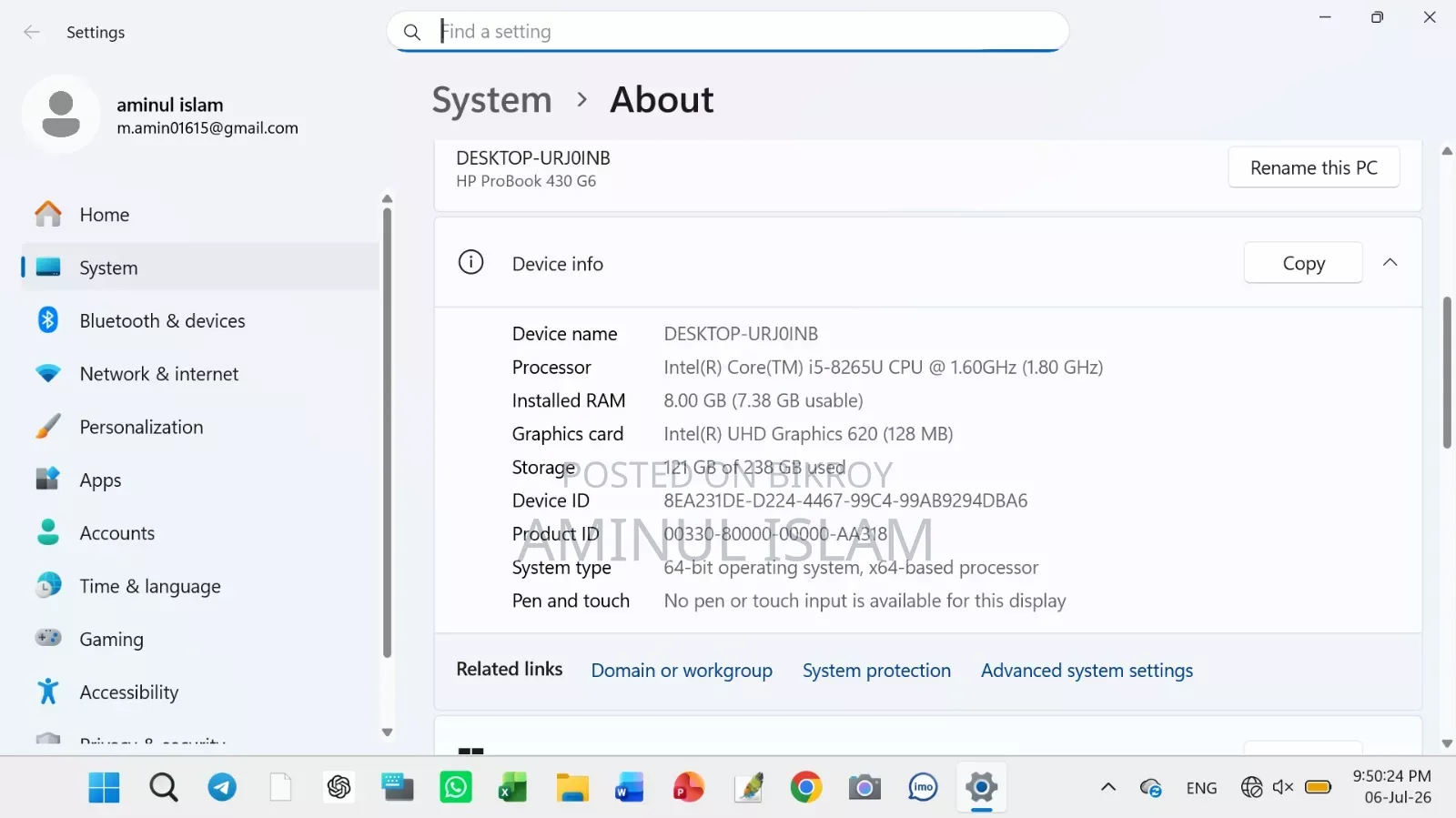Viewport: 1456px width, 818px height.
Task: Click the main pane scrollbar thumb
Action: click(1447, 373)
